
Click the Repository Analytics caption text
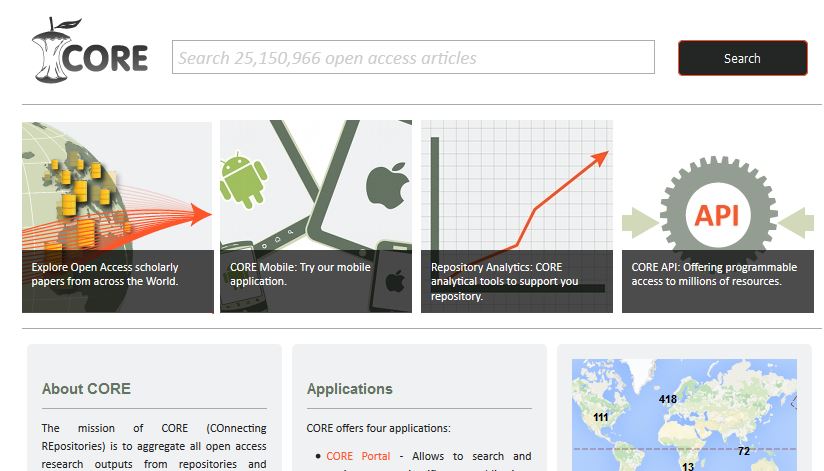(504, 281)
